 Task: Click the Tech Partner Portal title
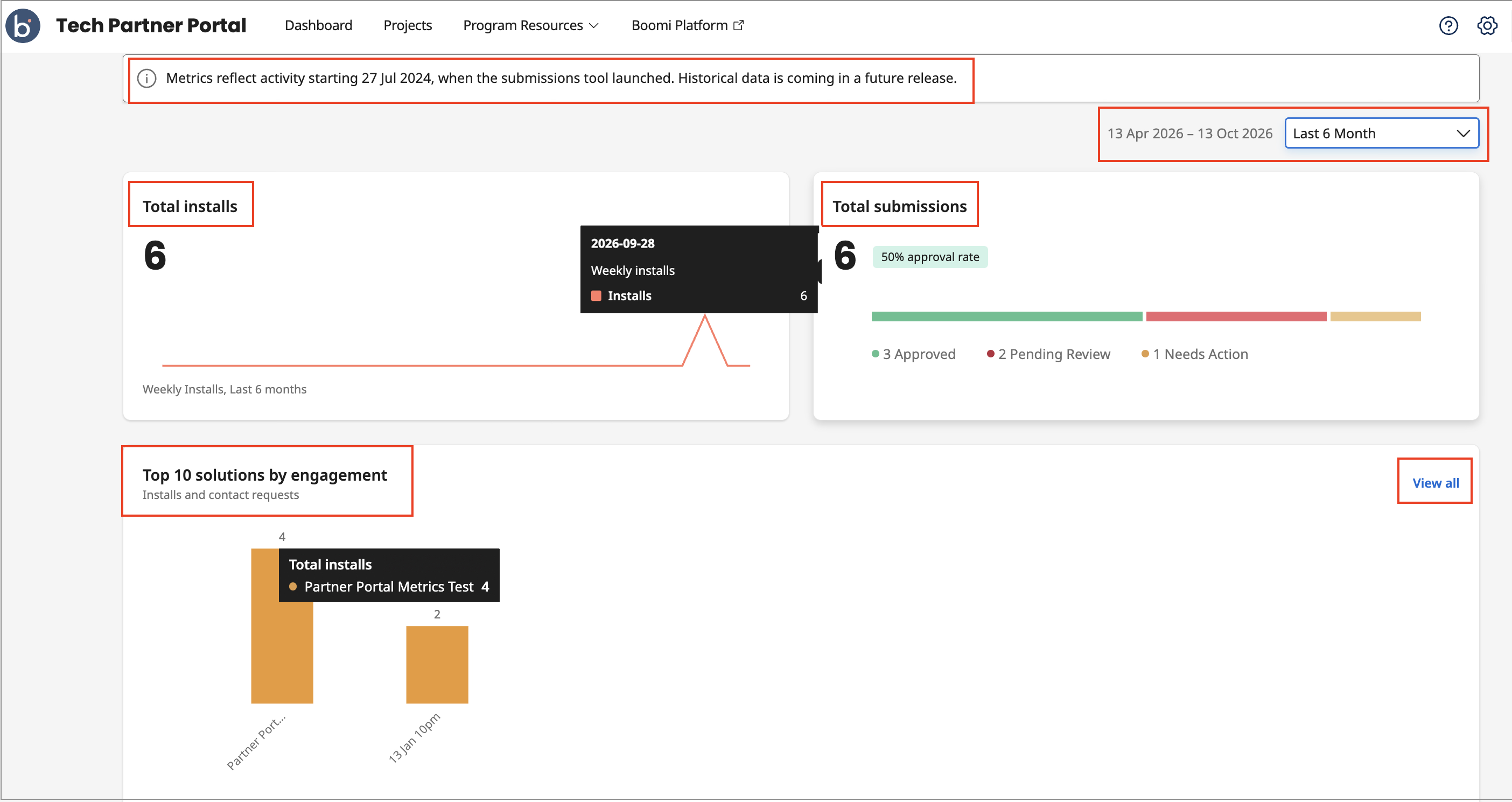(151, 25)
